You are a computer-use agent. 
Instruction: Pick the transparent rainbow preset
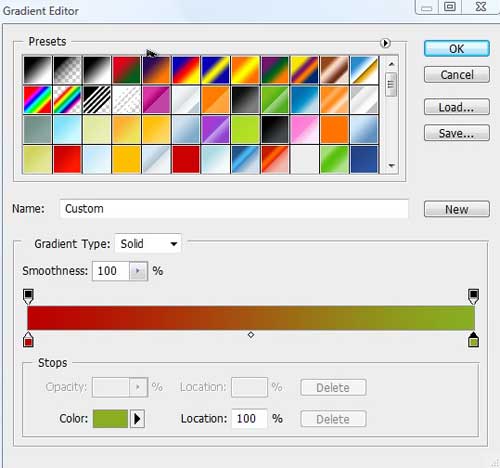[67, 100]
